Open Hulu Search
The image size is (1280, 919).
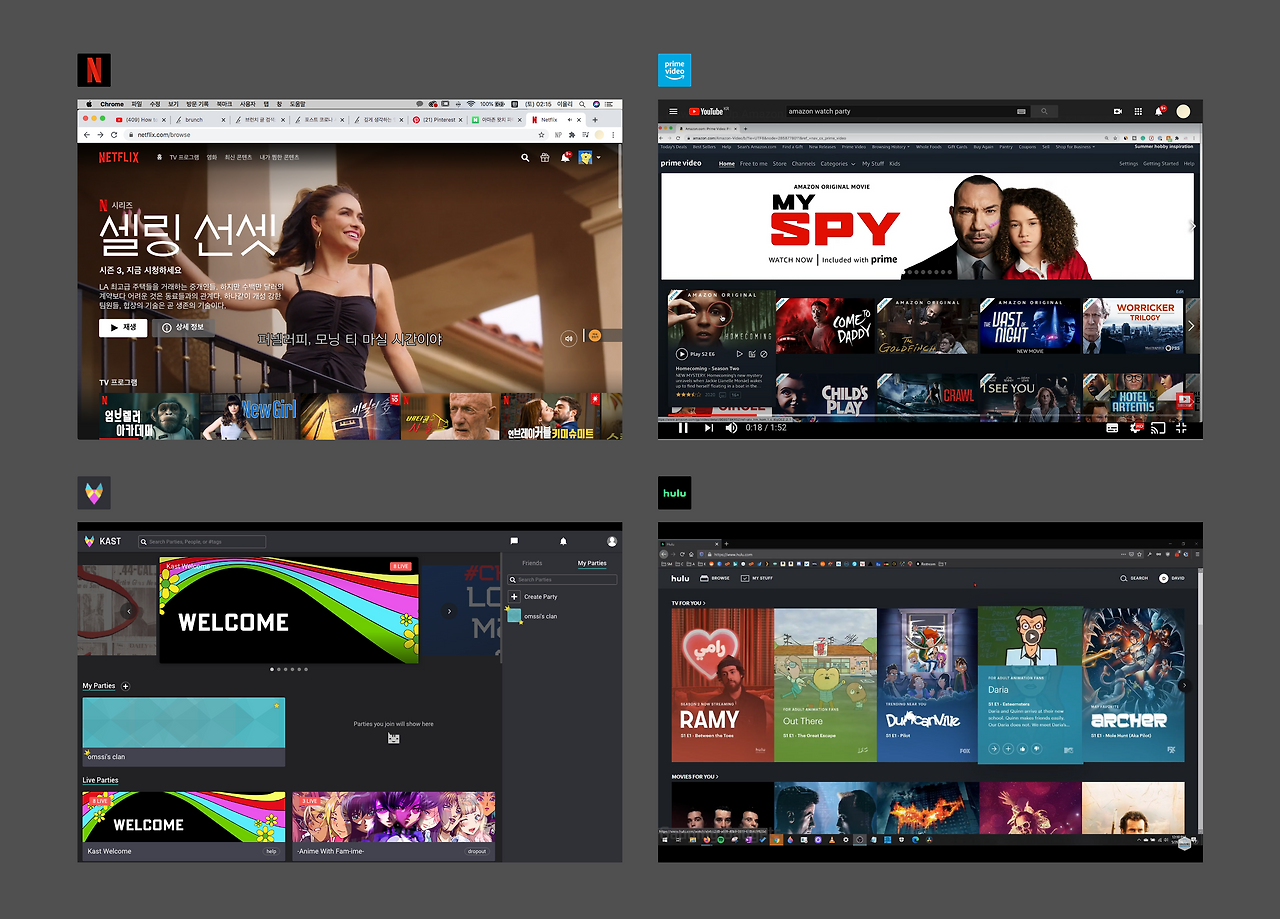point(1134,578)
